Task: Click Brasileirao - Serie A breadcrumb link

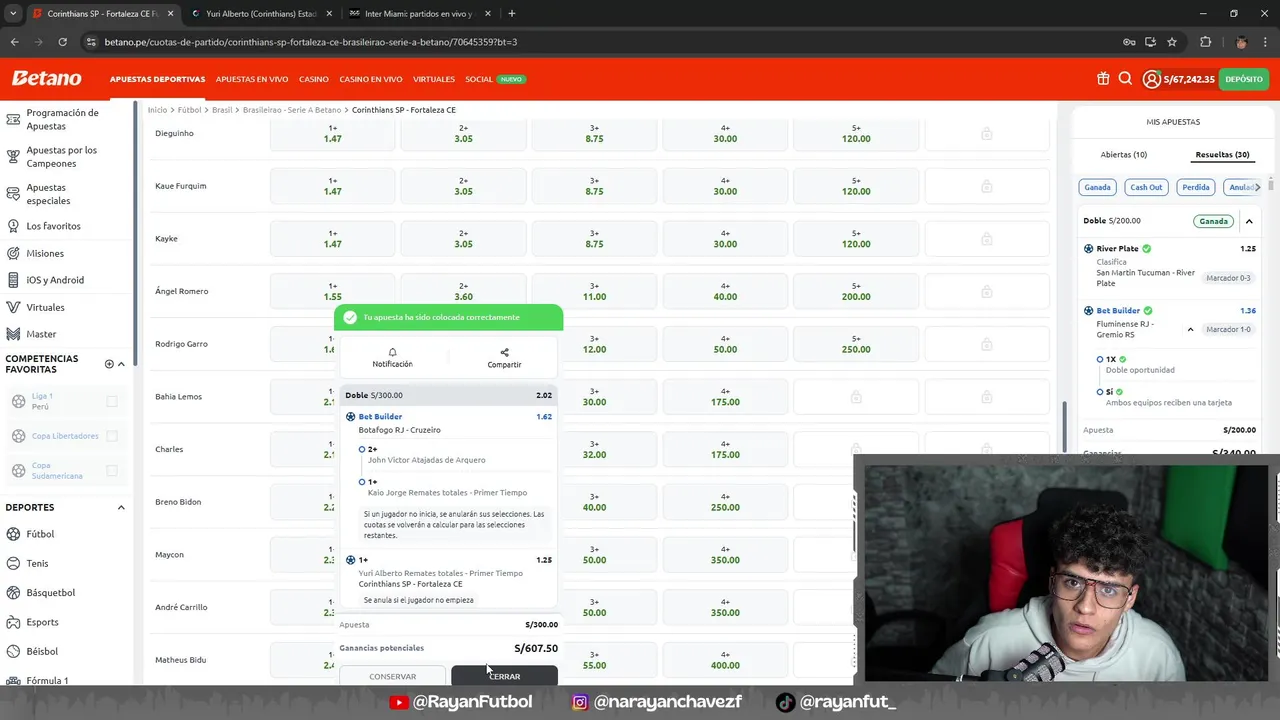Action: [x=292, y=110]
